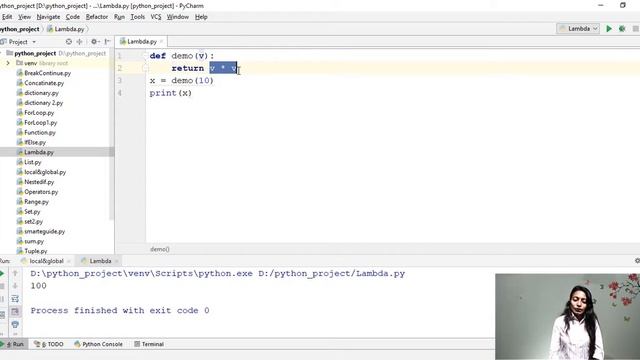Screen dimensions: 640x360
Task: Close the local&global run tab
Action: click(x=69, y=261)
